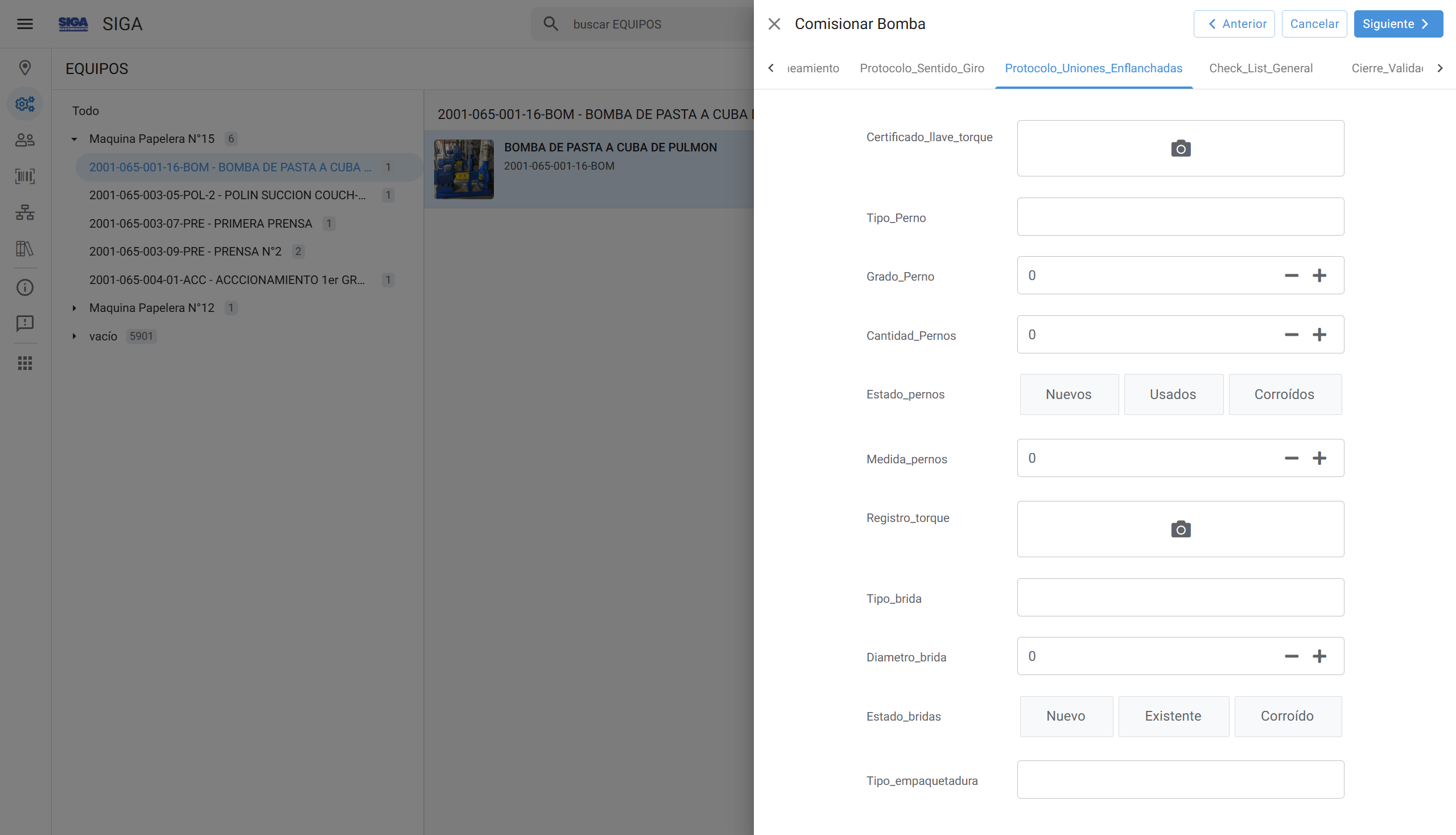Click the blue pump equipment thumbnail
Viewport: 1456px width, 835px height.
point(464,169)
